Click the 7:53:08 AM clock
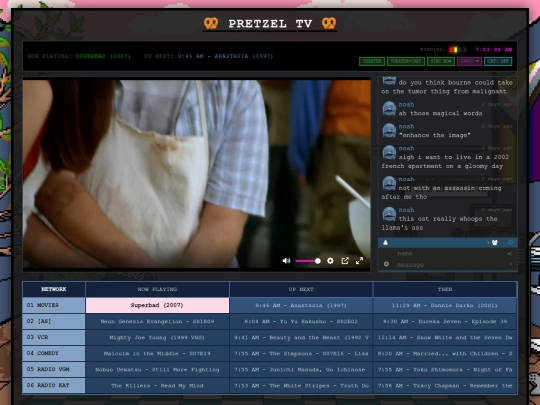The image size is (540, 405). (494, 49)
